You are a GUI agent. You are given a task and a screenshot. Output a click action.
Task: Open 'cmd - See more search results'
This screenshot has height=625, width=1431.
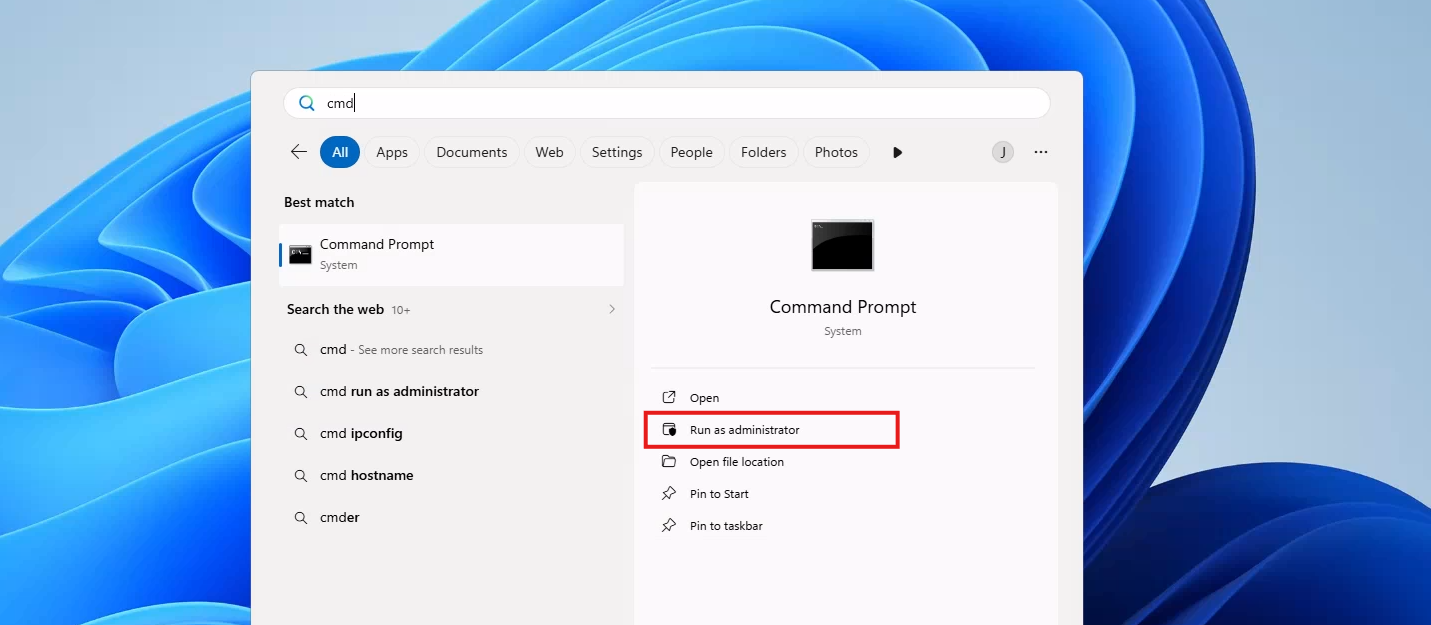click(451, 350)
